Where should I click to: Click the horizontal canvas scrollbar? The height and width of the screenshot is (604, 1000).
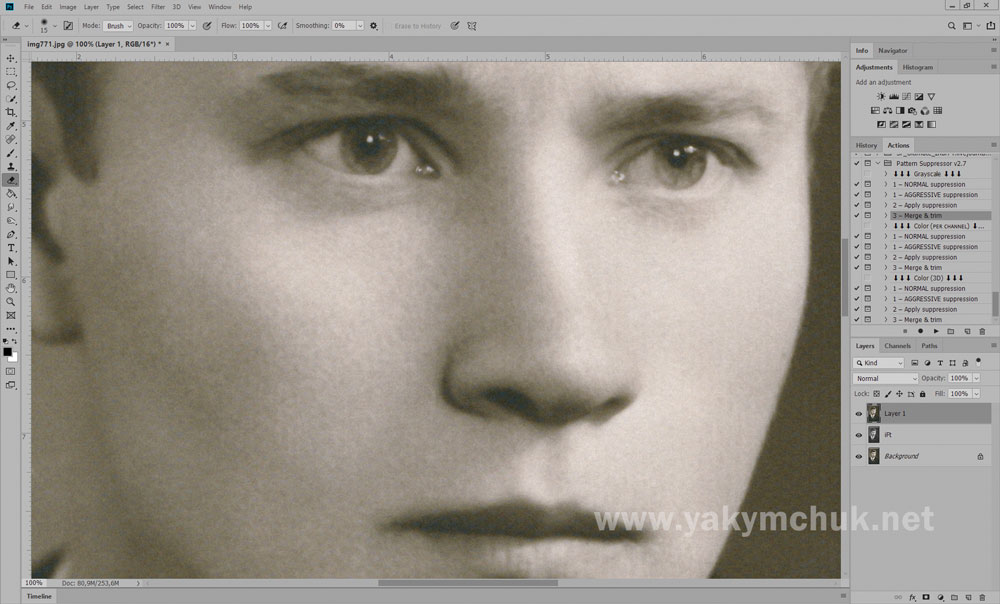coord(467,583)
